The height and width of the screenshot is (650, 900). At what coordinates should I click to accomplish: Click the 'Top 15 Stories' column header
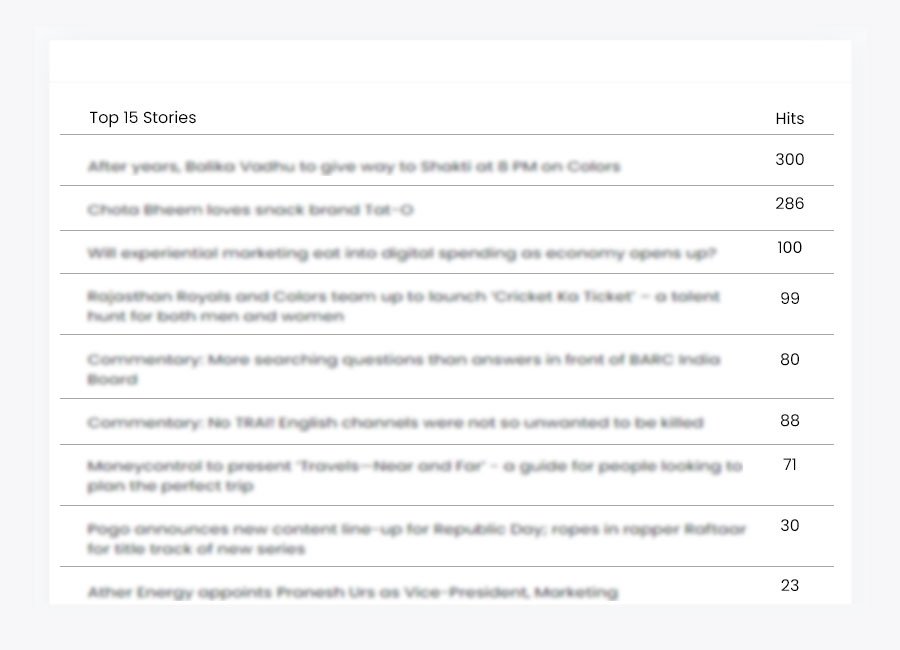point(143,118)
